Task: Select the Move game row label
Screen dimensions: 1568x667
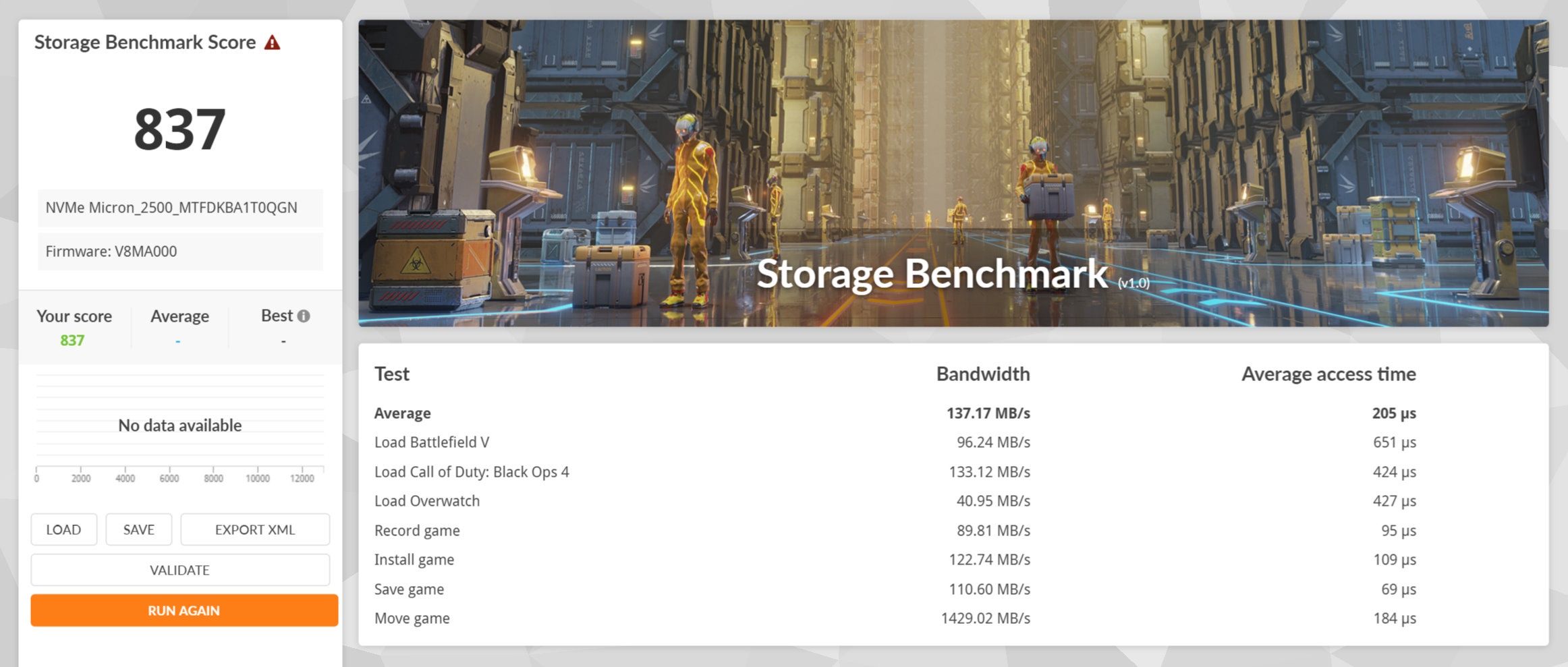Action: click(x=412, y=618)
